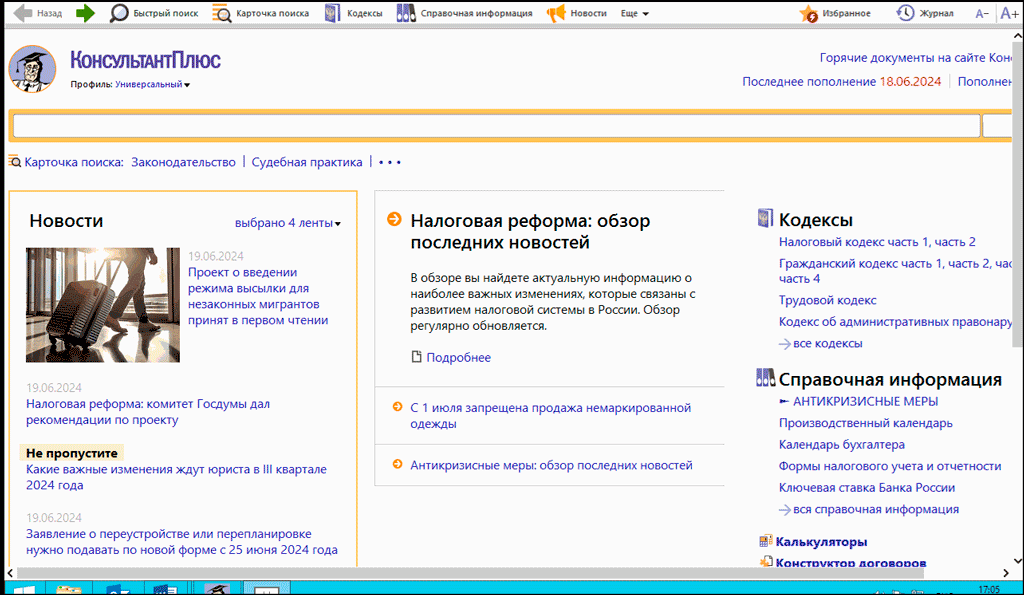Expand the выбрано 4 ленты dropdown
Image resolution: width=1024 pixels, height=595 pixels.
(x=288, y=223)
